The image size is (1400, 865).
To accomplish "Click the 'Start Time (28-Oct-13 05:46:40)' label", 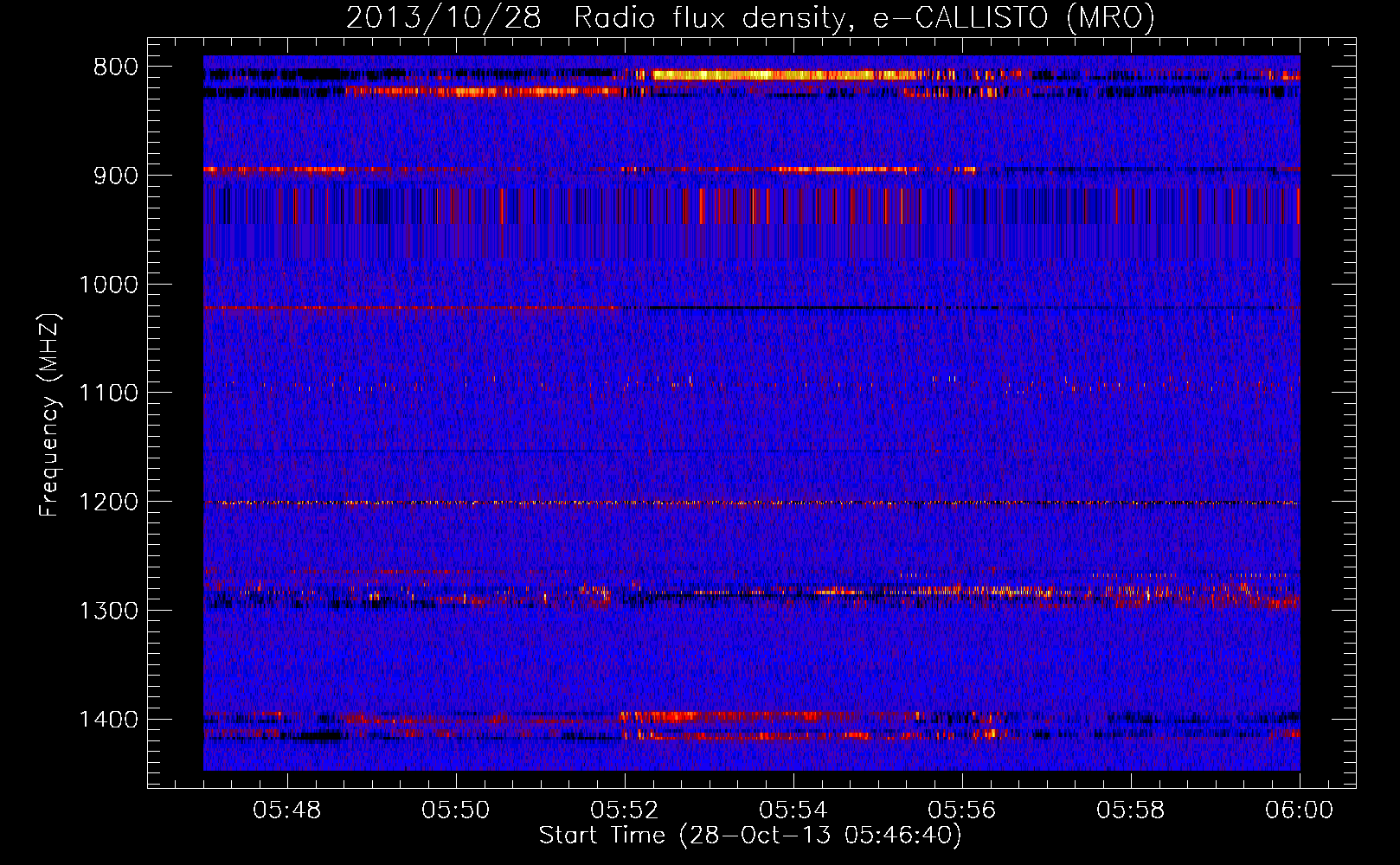I will coord(750,836).
